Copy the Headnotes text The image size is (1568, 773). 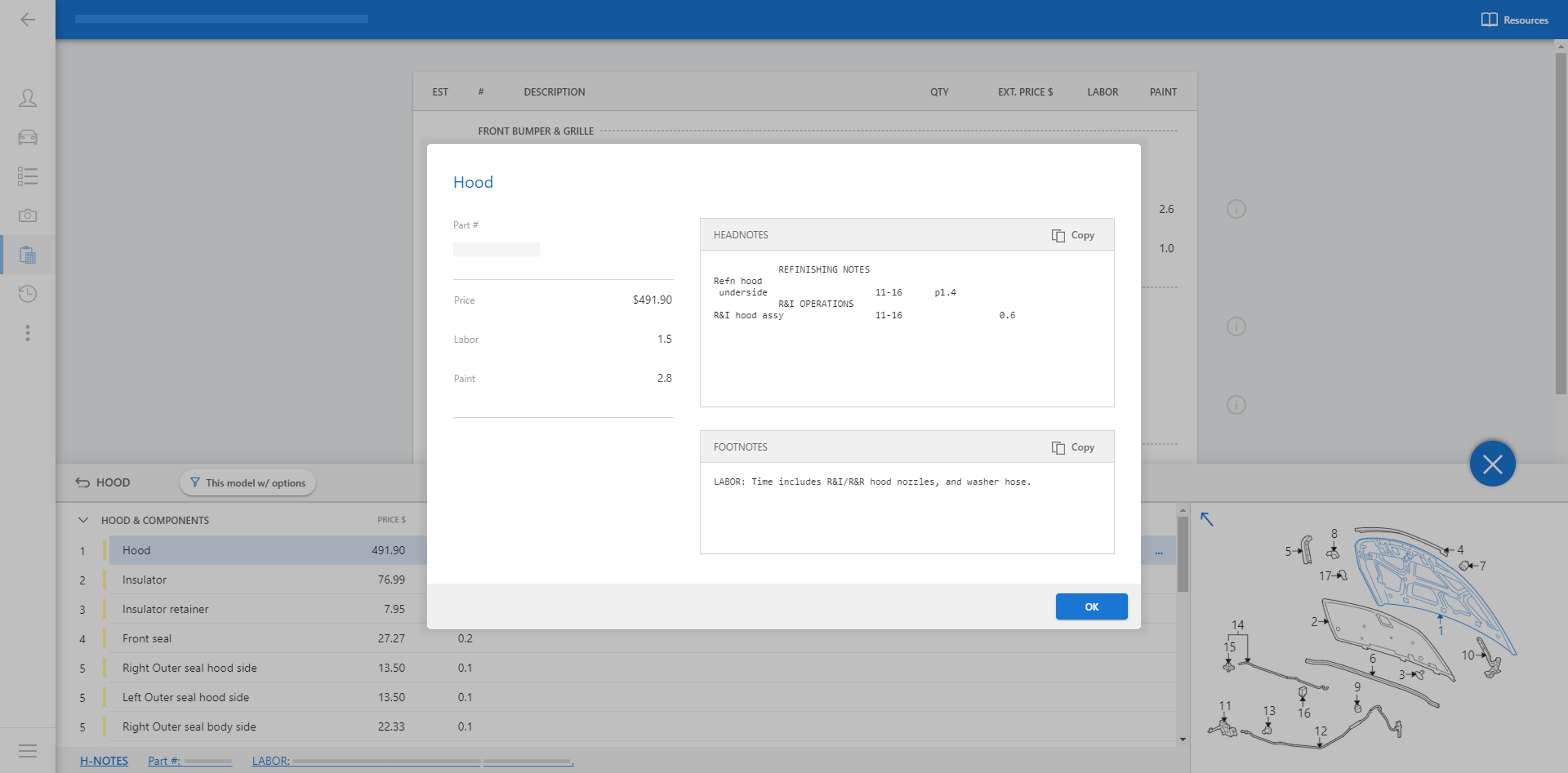[1073, 235]
